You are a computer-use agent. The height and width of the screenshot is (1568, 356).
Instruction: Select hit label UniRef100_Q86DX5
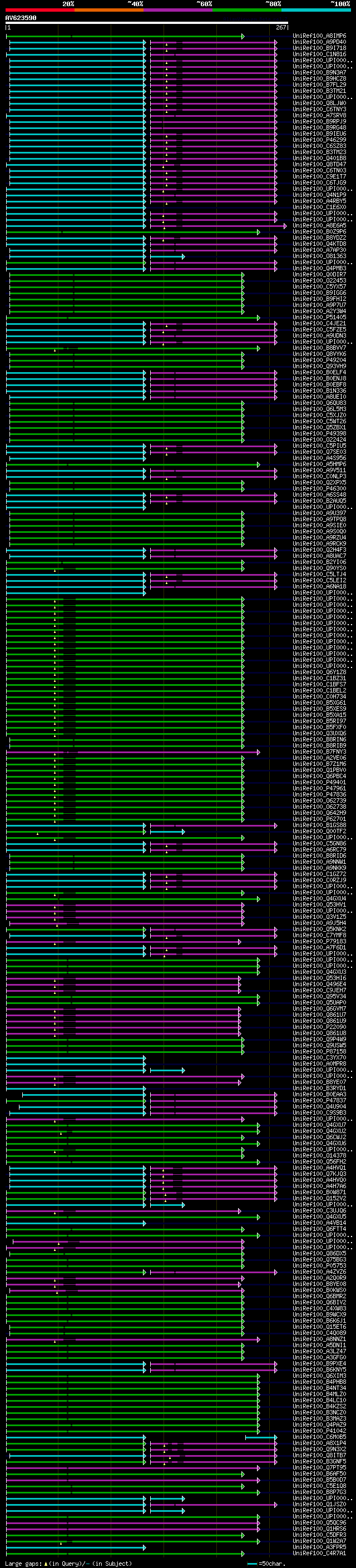(319, 1253)
